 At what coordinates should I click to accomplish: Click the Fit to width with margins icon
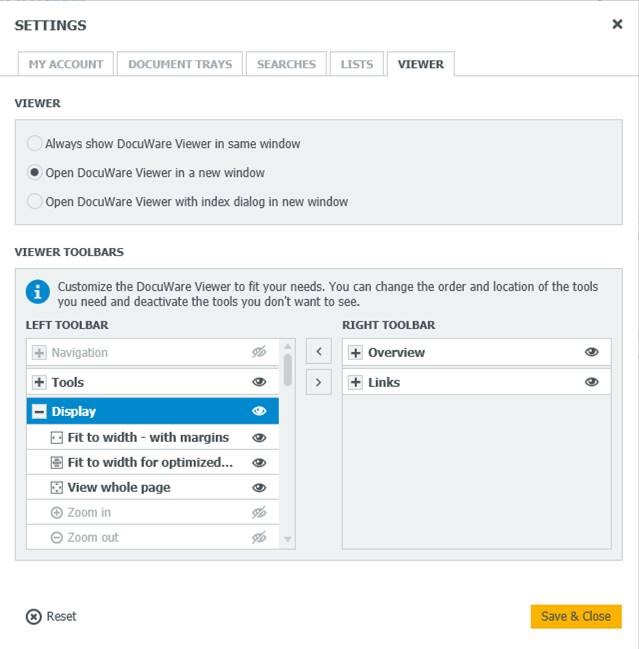pyautogui.click(x=56, y=437)
